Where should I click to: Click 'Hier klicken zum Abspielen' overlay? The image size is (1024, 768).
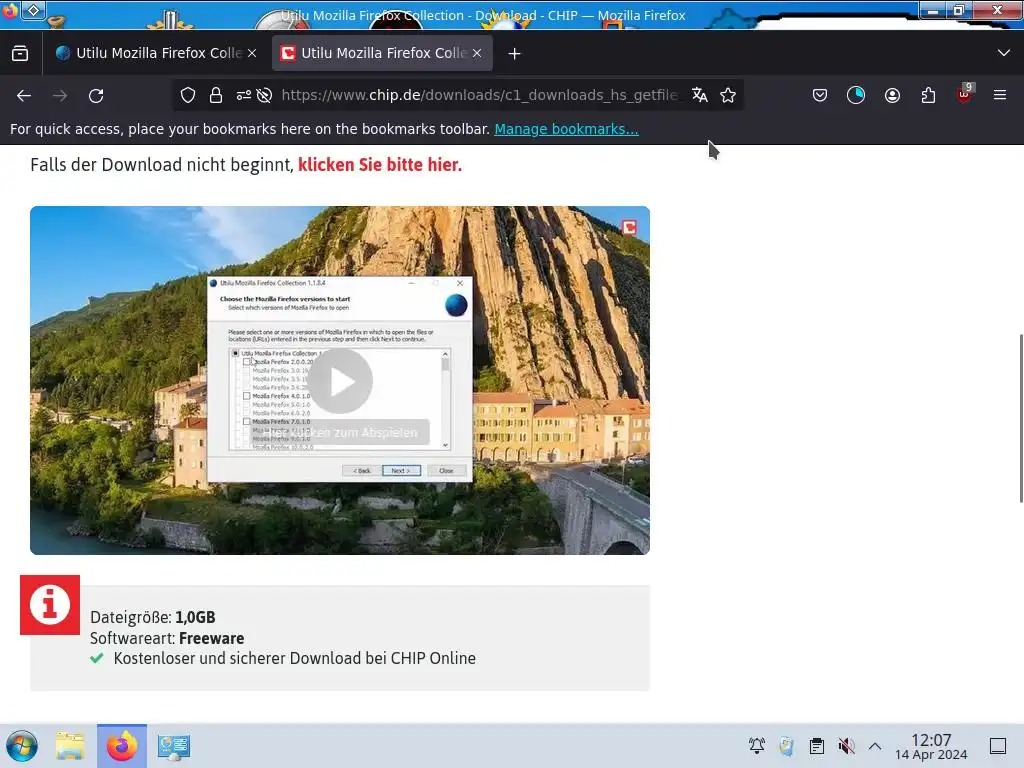[340, 432]
